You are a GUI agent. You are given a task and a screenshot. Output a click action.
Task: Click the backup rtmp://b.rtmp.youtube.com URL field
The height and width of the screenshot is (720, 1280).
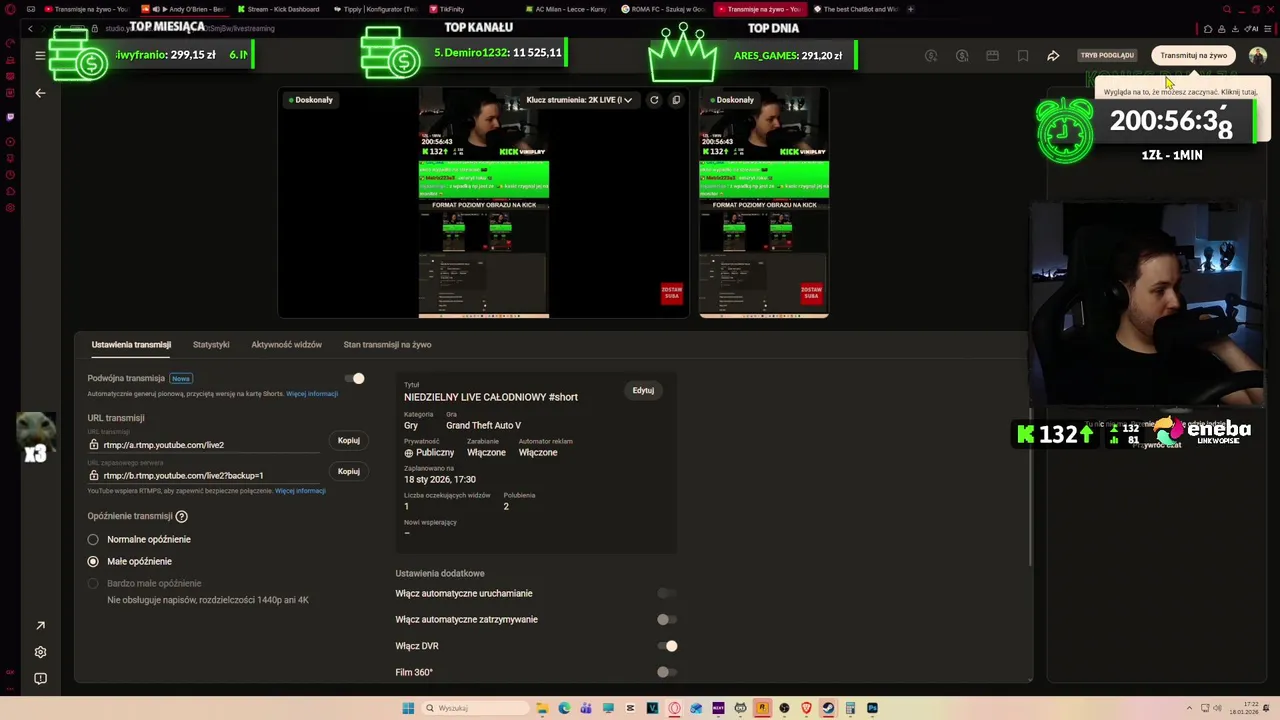[x=204, y=476]
